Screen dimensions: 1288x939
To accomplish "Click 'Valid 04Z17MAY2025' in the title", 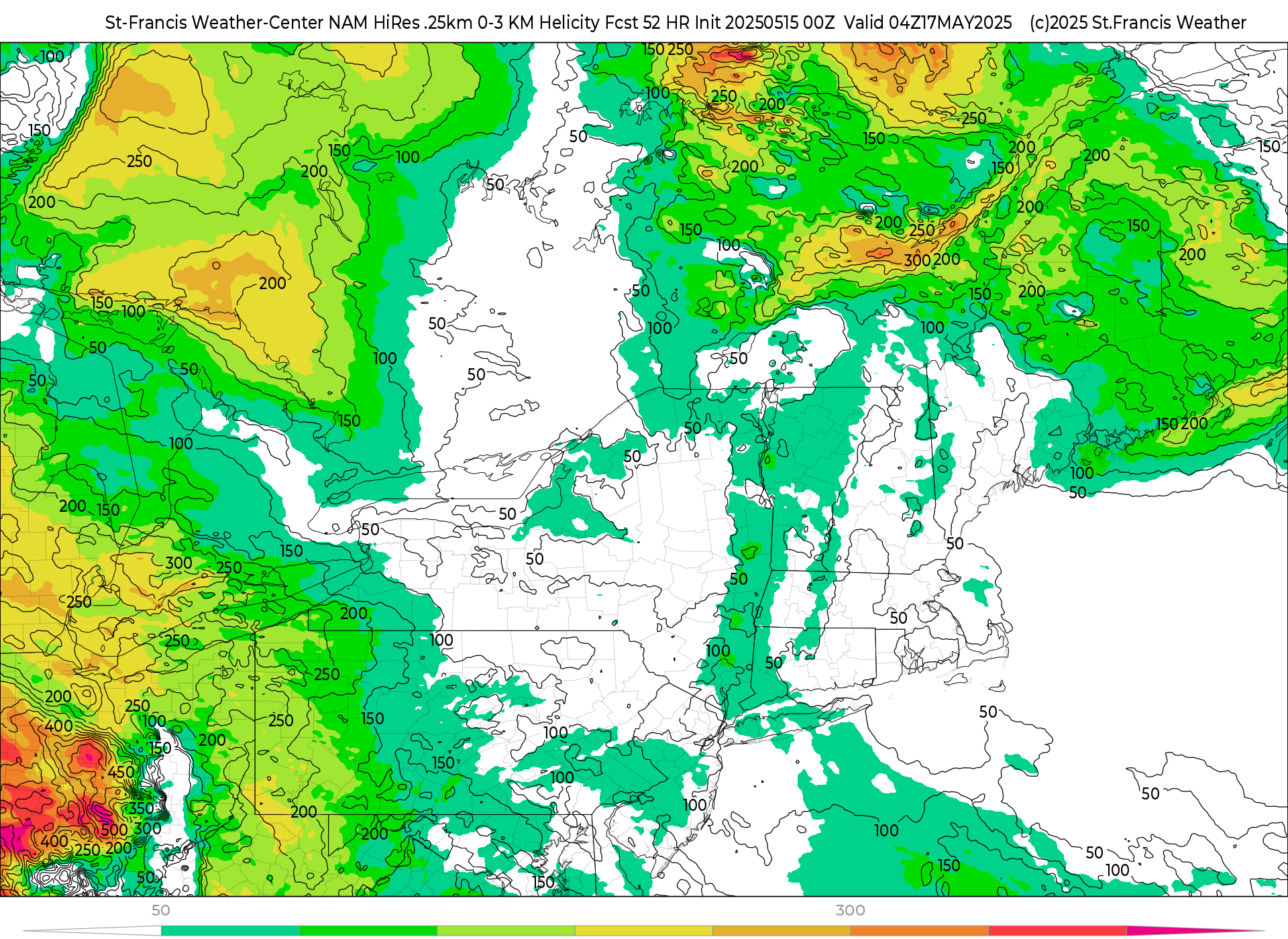I will (x=928, y=23).
